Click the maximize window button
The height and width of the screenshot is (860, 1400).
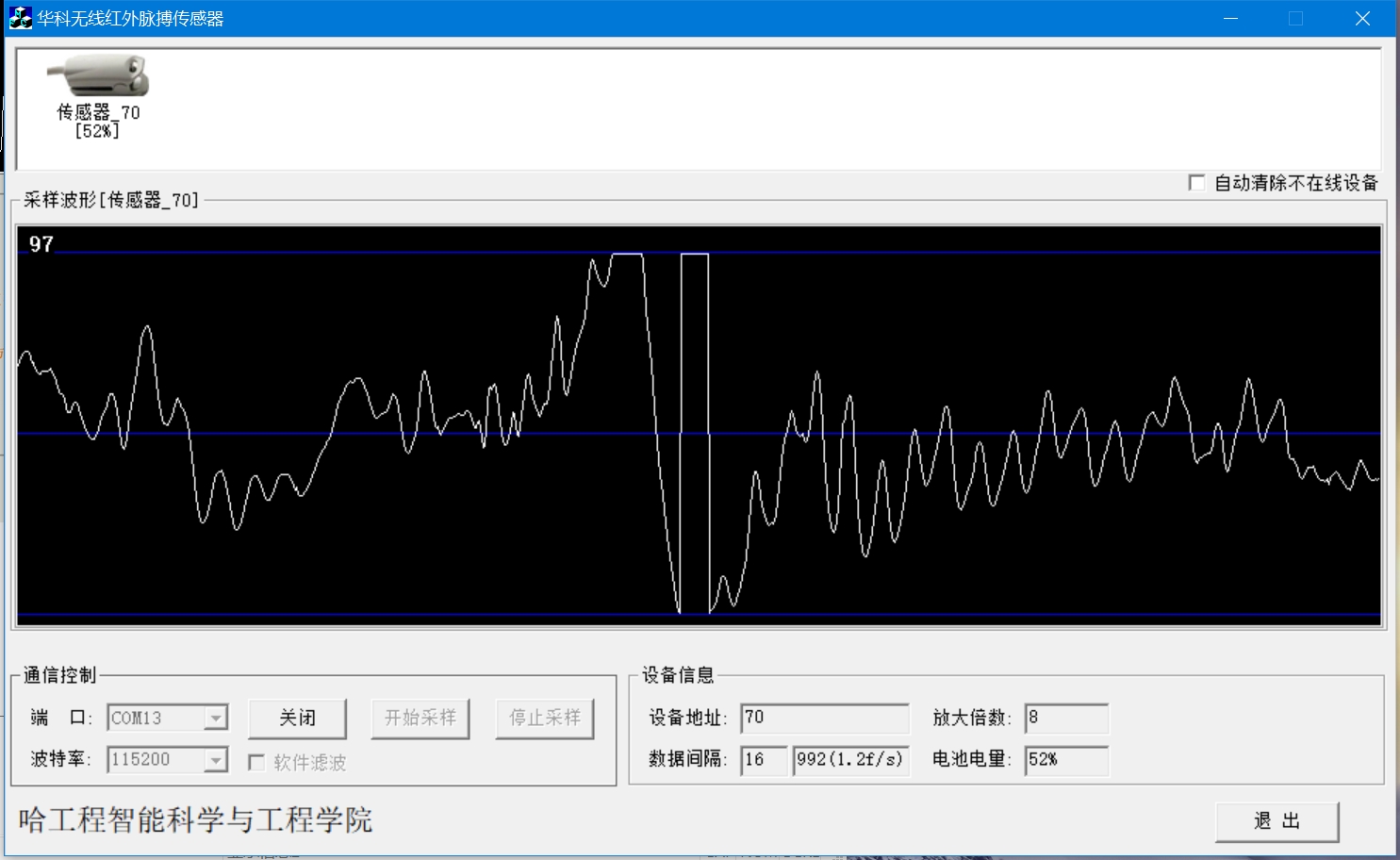click(x=1296, y=19)
